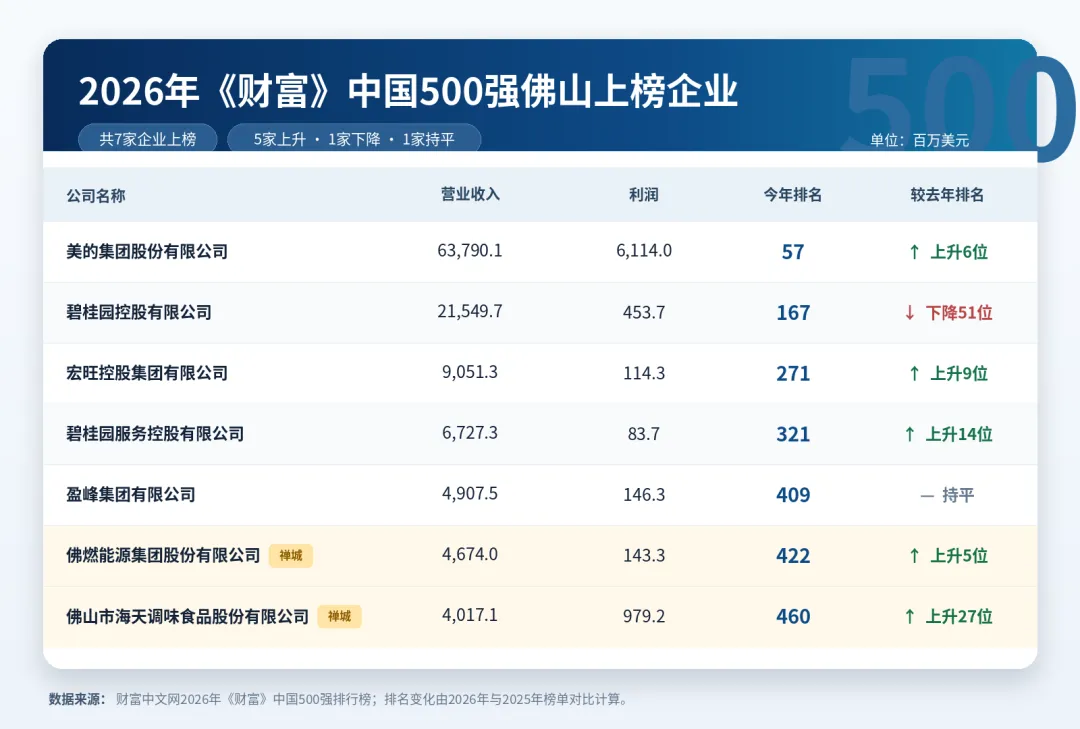Click revenue value 4,017.1
Image resolution: width=1080 pixels, height=729 pixels.
[x=470, y=615]
